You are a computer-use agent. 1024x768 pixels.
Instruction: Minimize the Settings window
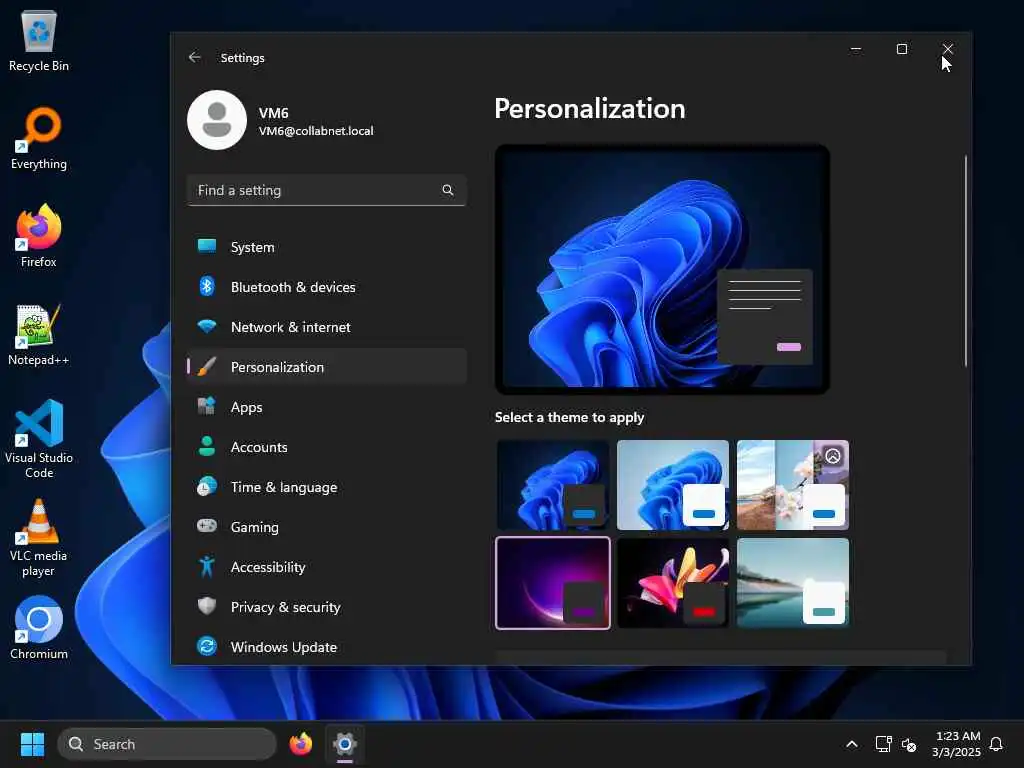[x=856, y=49]
